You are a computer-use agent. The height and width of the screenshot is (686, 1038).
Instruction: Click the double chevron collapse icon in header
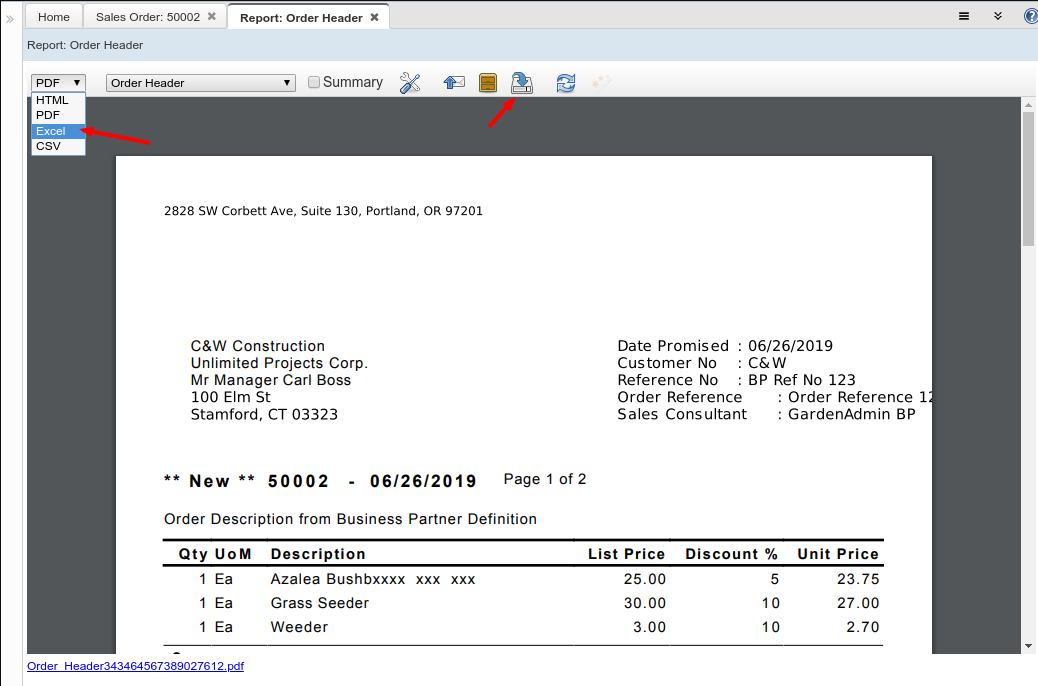[x=997, y=16]
